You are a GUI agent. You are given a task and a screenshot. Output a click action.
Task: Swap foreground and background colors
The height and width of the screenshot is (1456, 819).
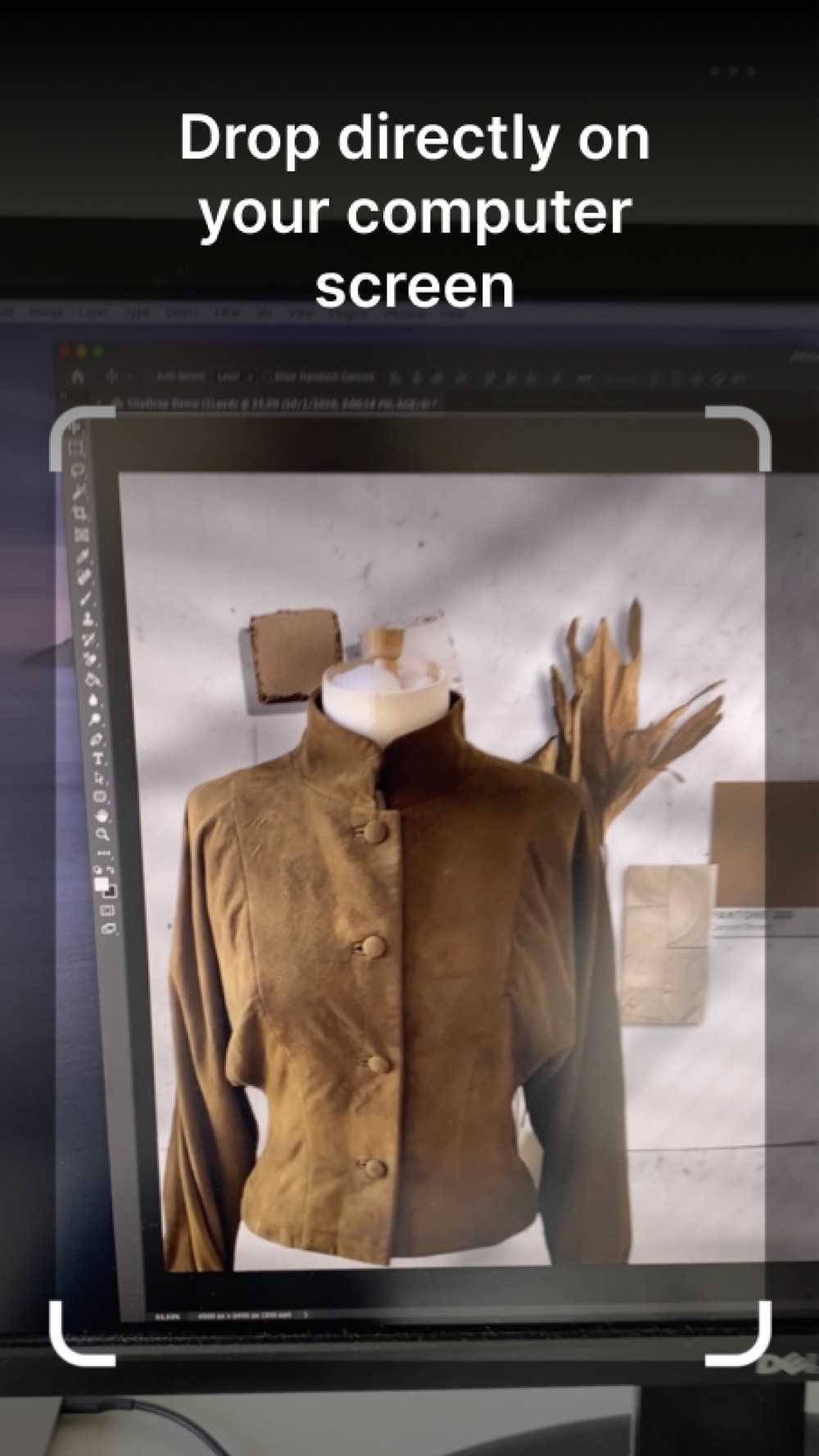click(111, 870)
